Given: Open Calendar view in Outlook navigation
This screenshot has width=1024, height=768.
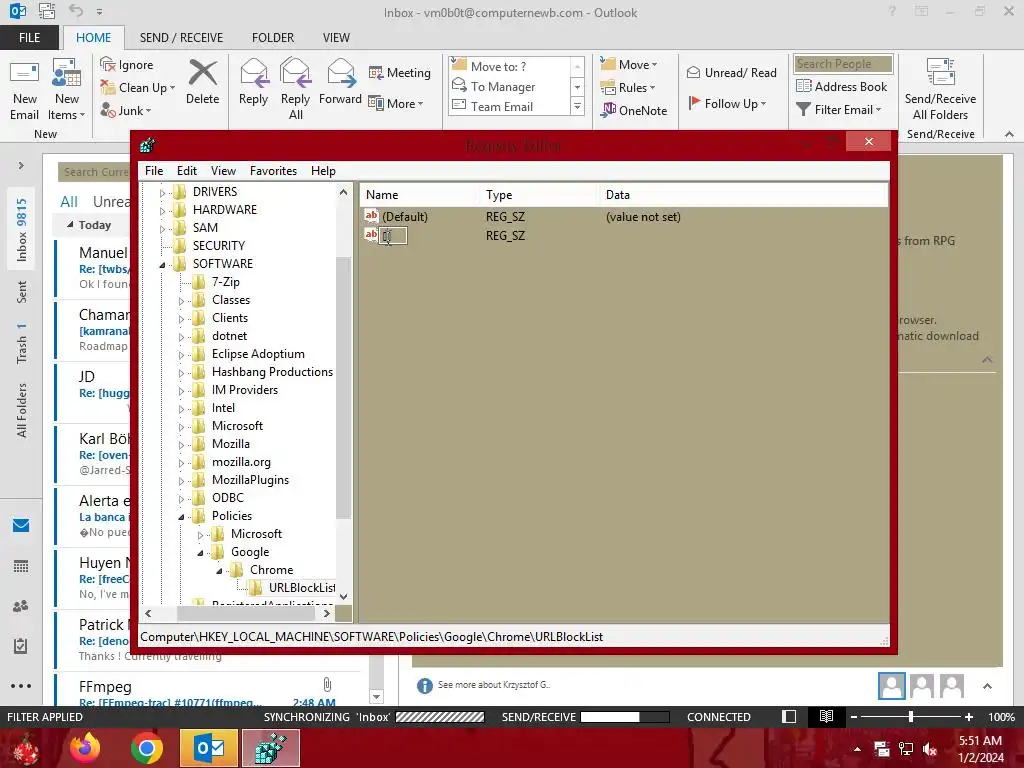Looking at the screenshot, I should pos(21,566).
